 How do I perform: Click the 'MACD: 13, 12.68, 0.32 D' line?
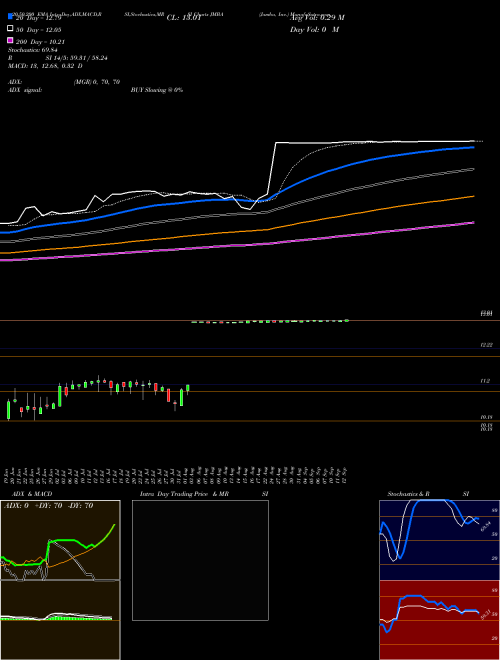pos(45,66)
